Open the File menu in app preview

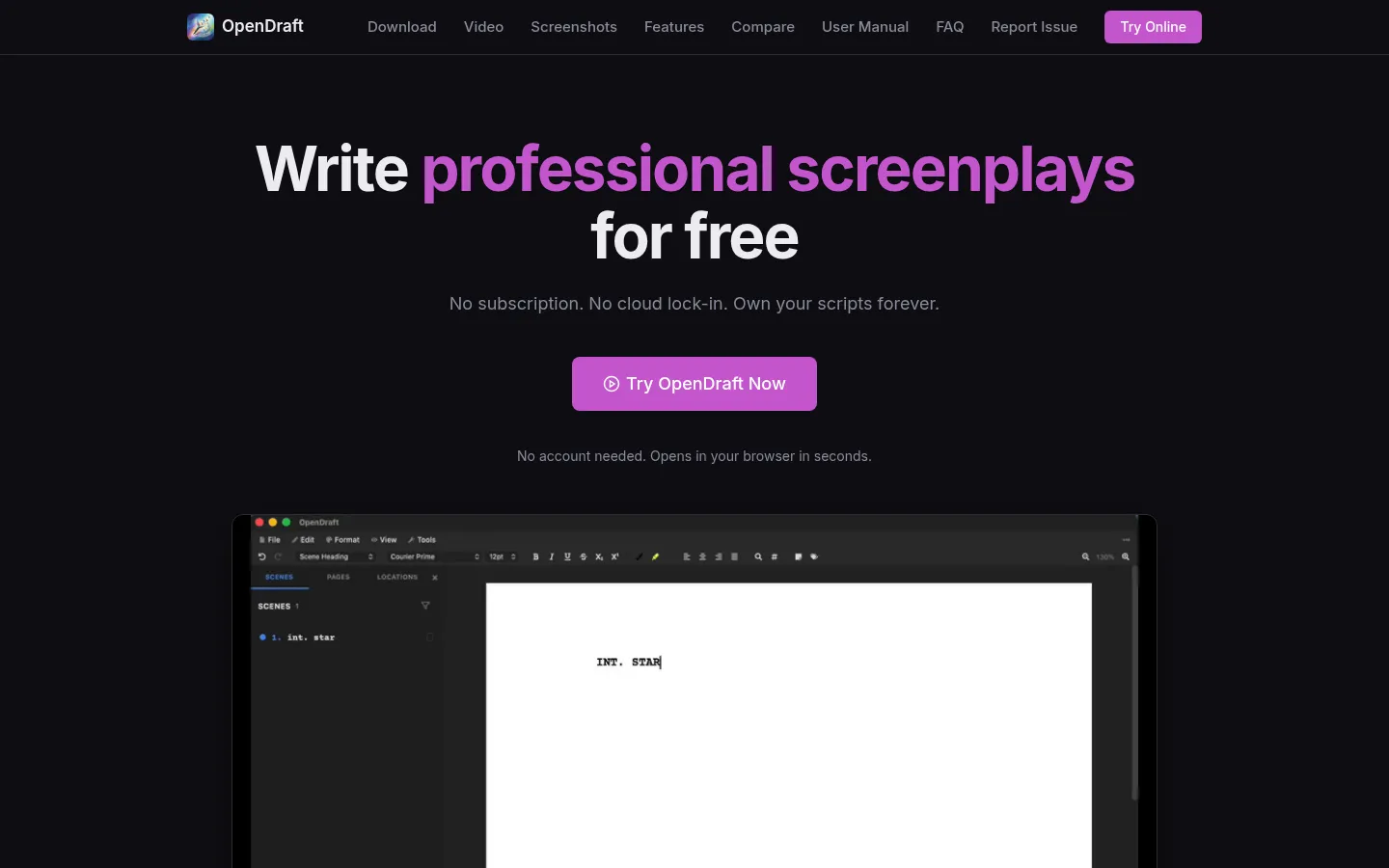tap(271, 540)
